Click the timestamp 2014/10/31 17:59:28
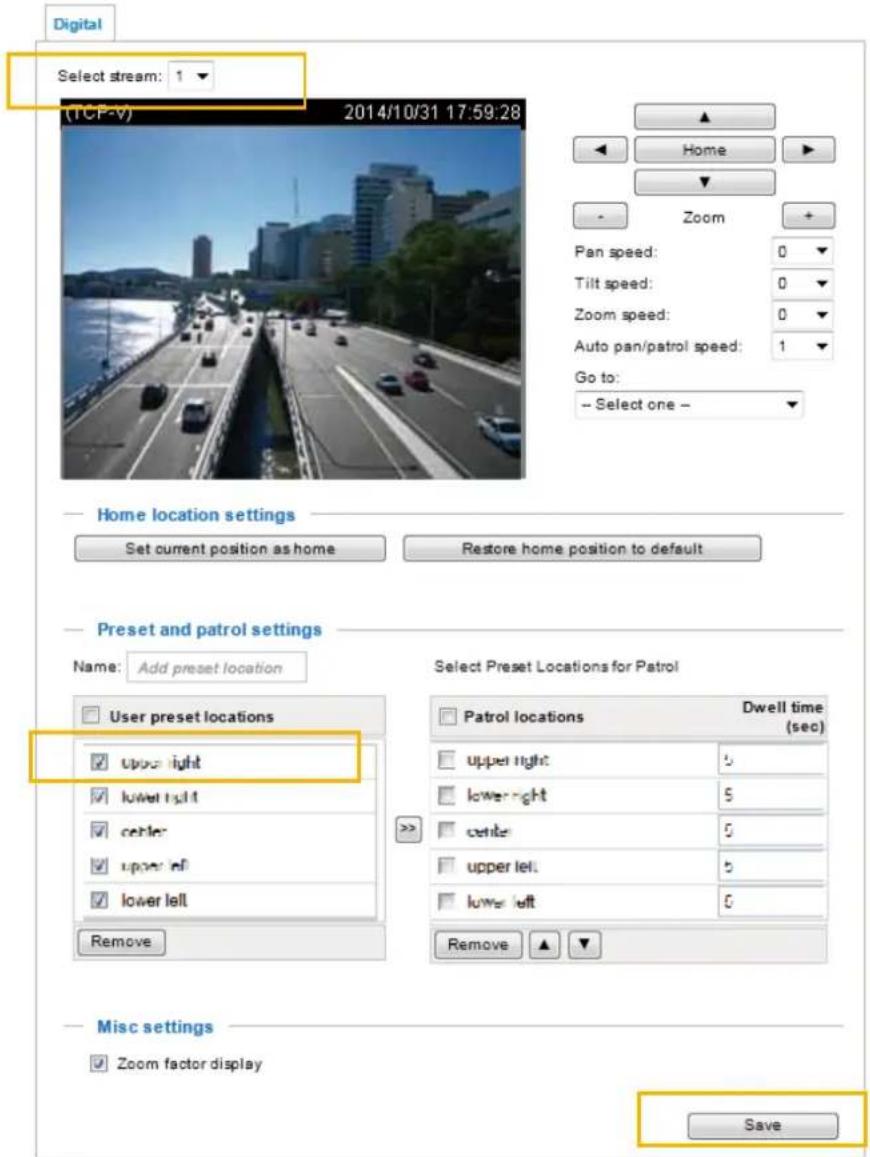Screen dimensions: 870x1157 coord(432,112)
